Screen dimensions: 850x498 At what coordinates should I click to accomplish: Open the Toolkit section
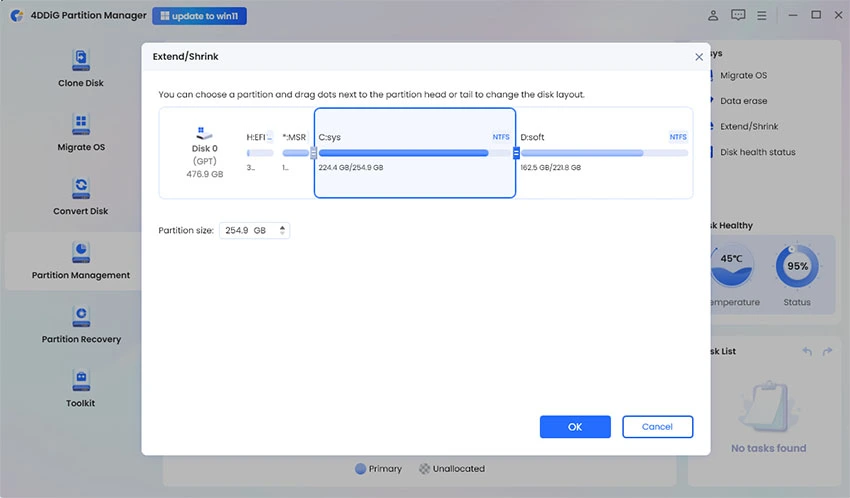pos(80,380)
